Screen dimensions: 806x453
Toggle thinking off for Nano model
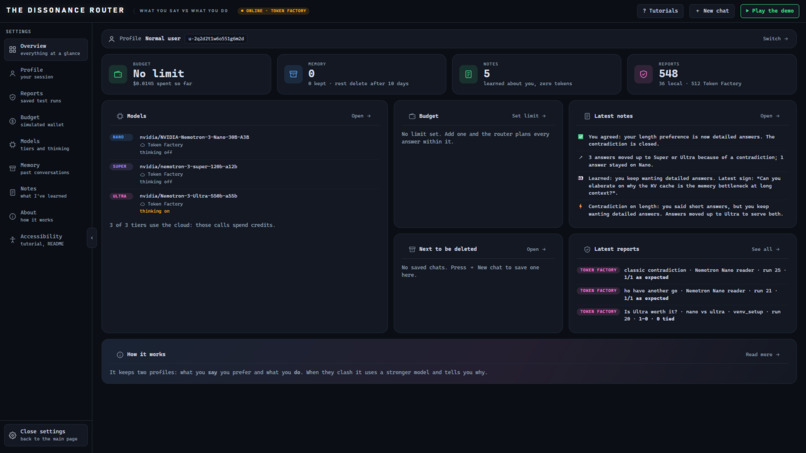point(156,152)
